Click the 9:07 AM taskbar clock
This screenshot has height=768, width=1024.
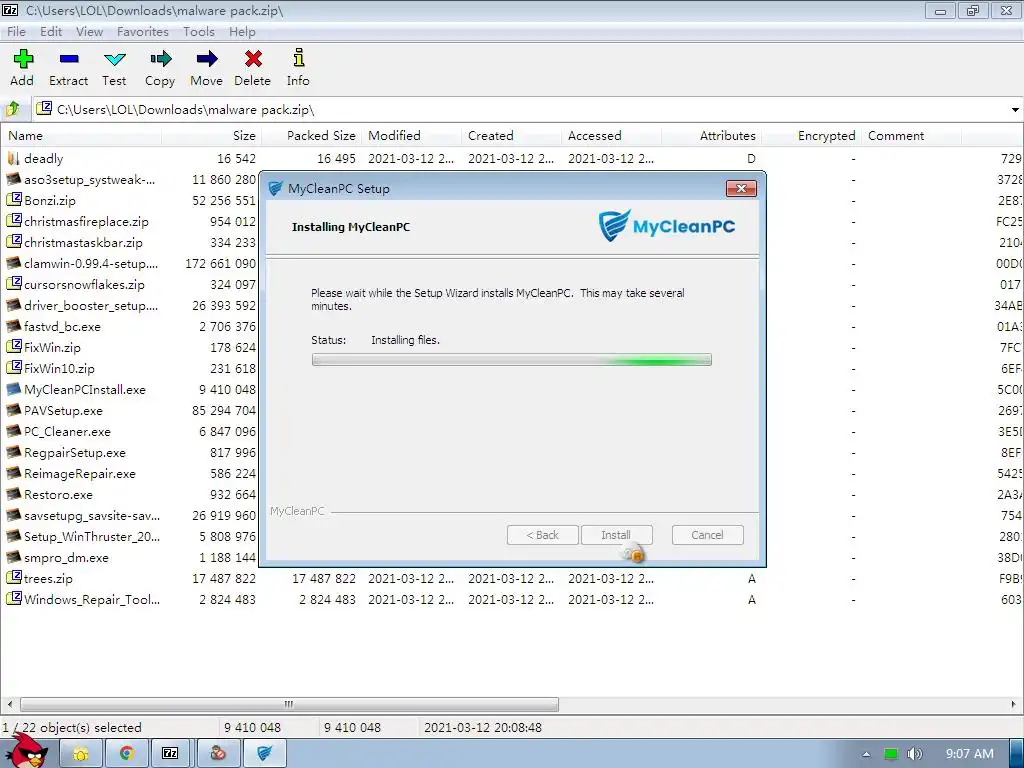969,754
